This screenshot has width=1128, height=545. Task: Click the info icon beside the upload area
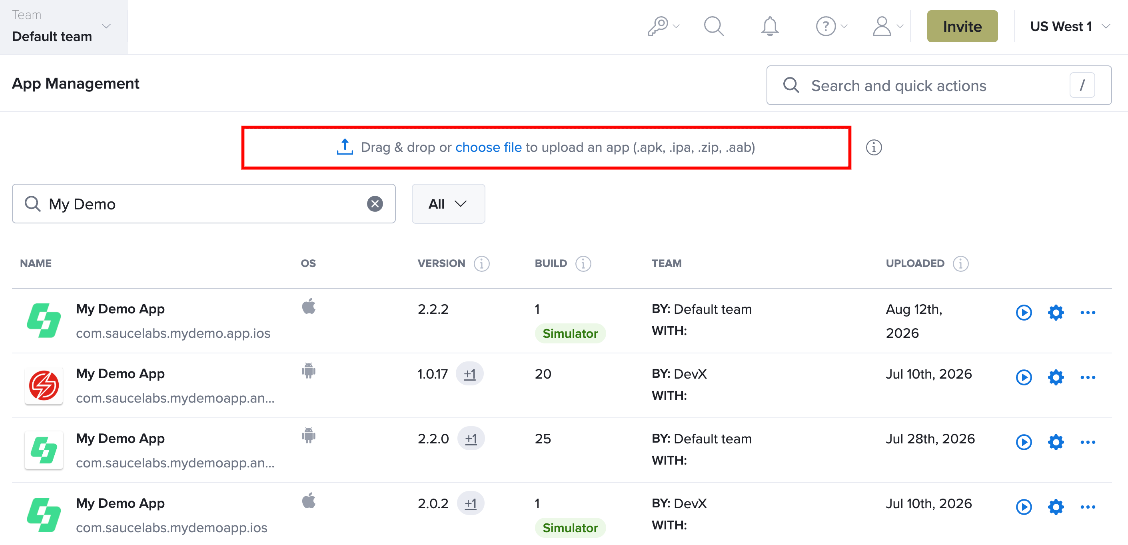pos(874,147)
